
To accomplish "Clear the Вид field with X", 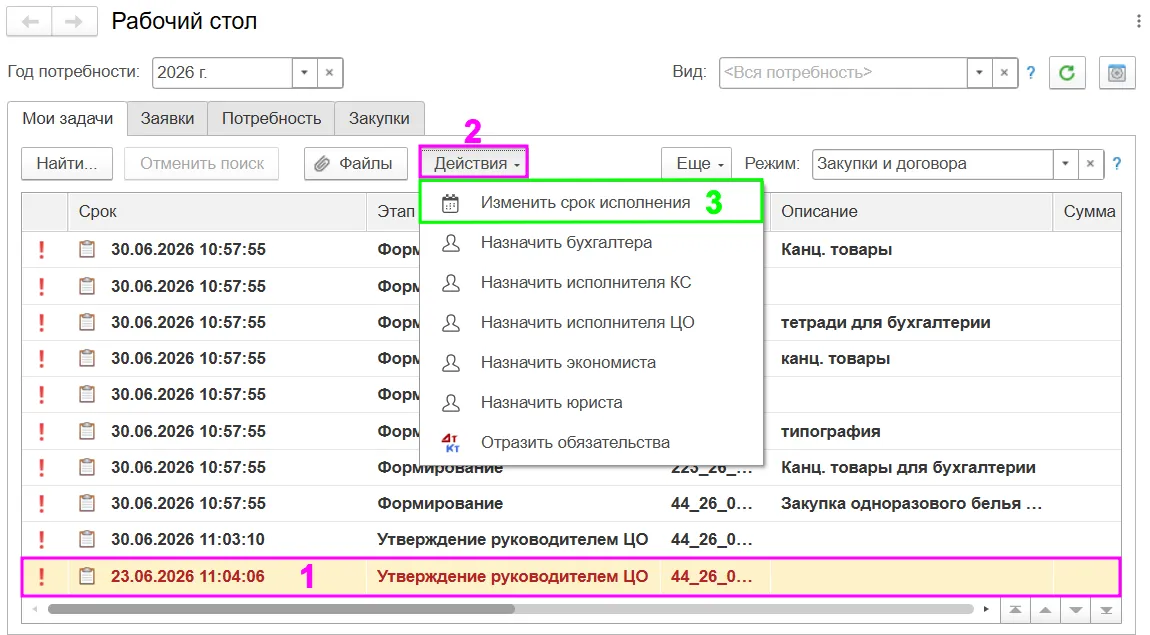I will (1004, 73).
